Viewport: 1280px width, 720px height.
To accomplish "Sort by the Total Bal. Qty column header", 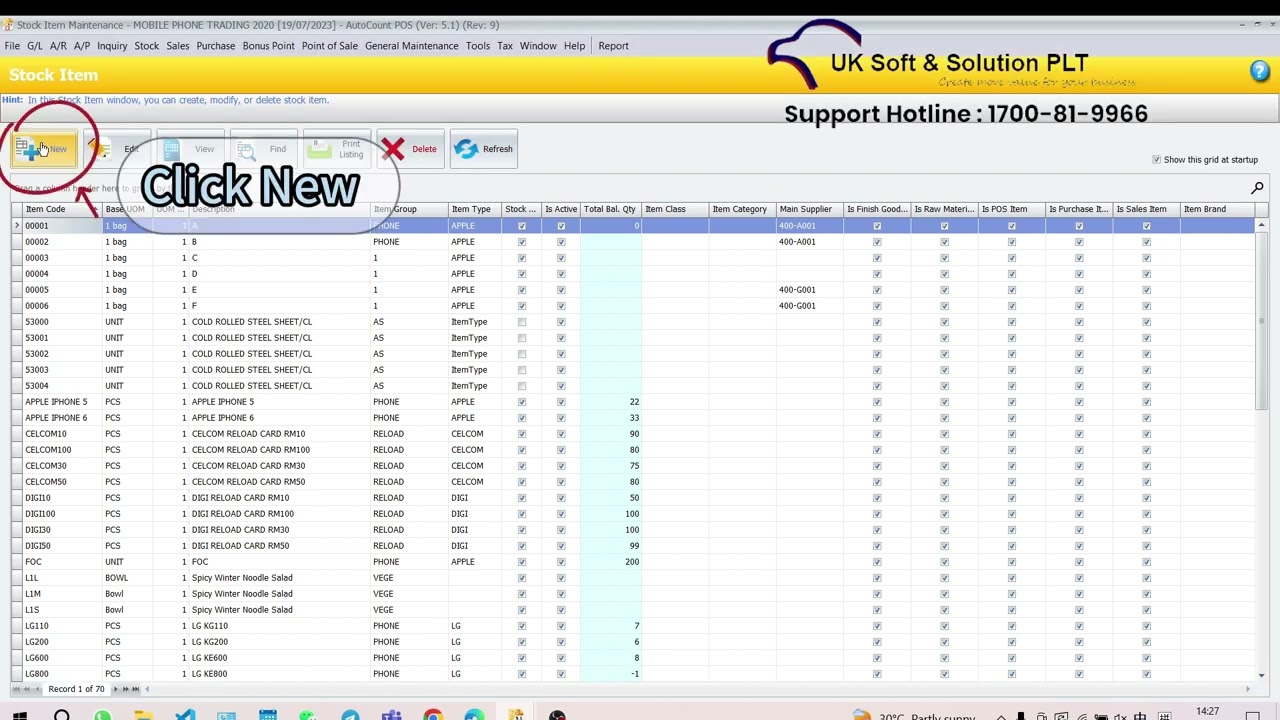I will pos(611,209).
